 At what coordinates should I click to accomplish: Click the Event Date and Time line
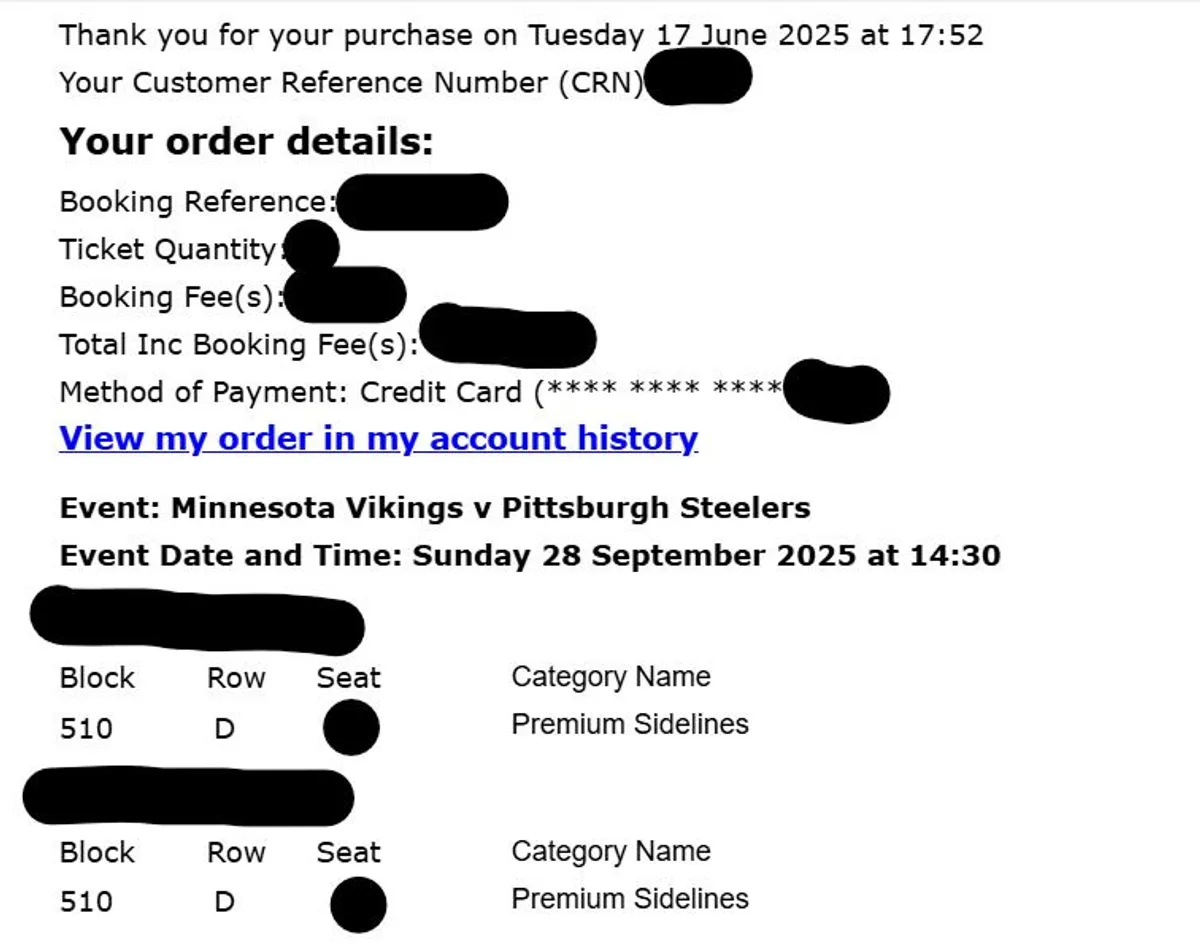pyautogui.click(x=530, y=555)
